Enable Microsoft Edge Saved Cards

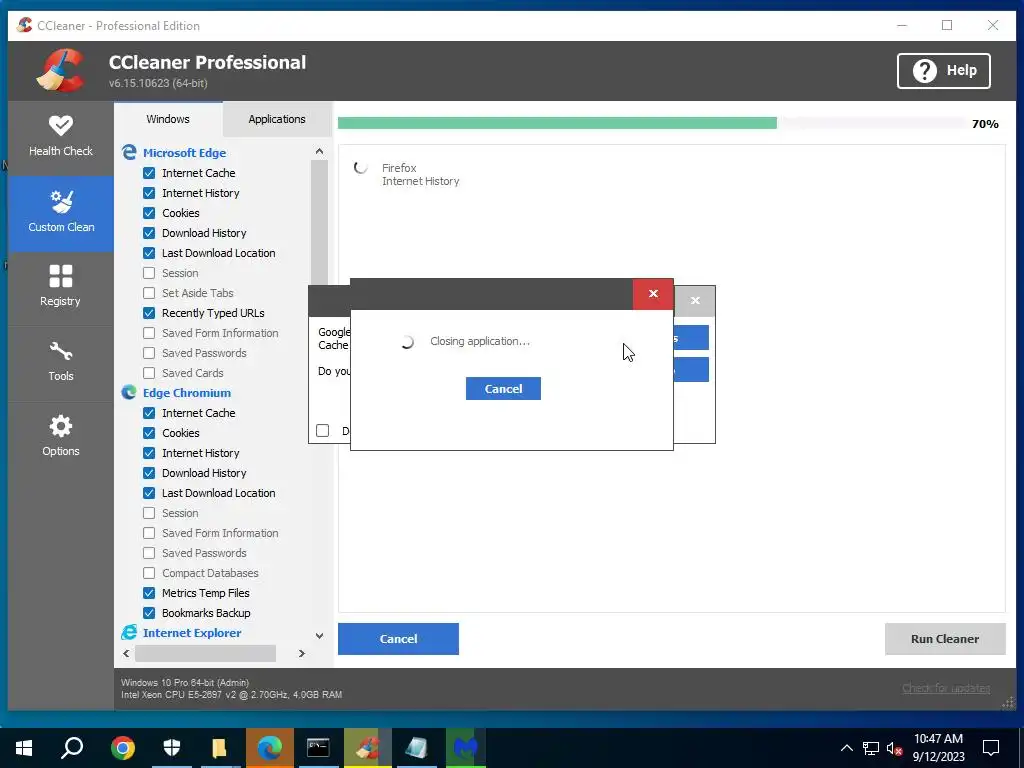point(149,373)
